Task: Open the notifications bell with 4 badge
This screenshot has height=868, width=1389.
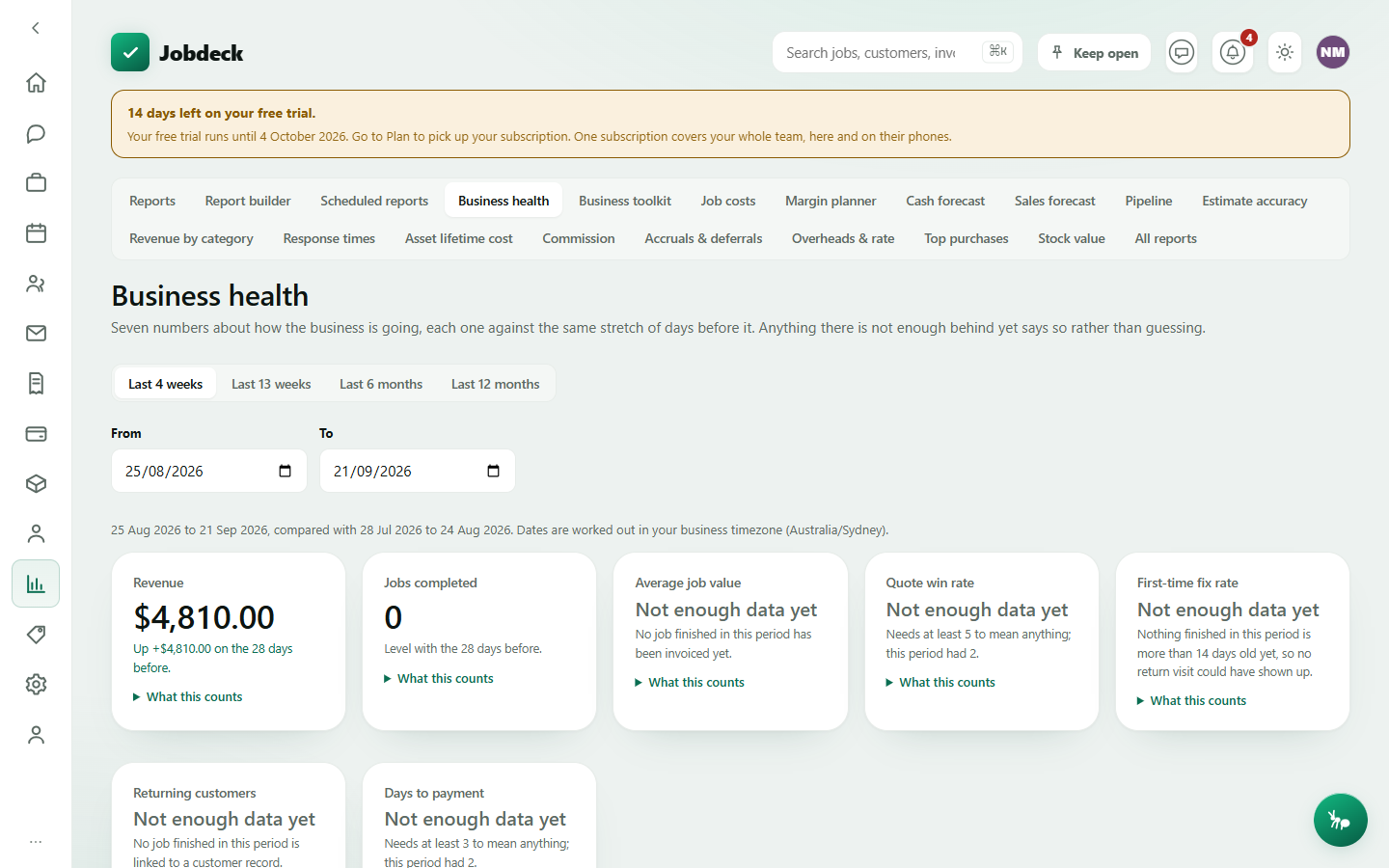Action: click(x=1233, y=52)
